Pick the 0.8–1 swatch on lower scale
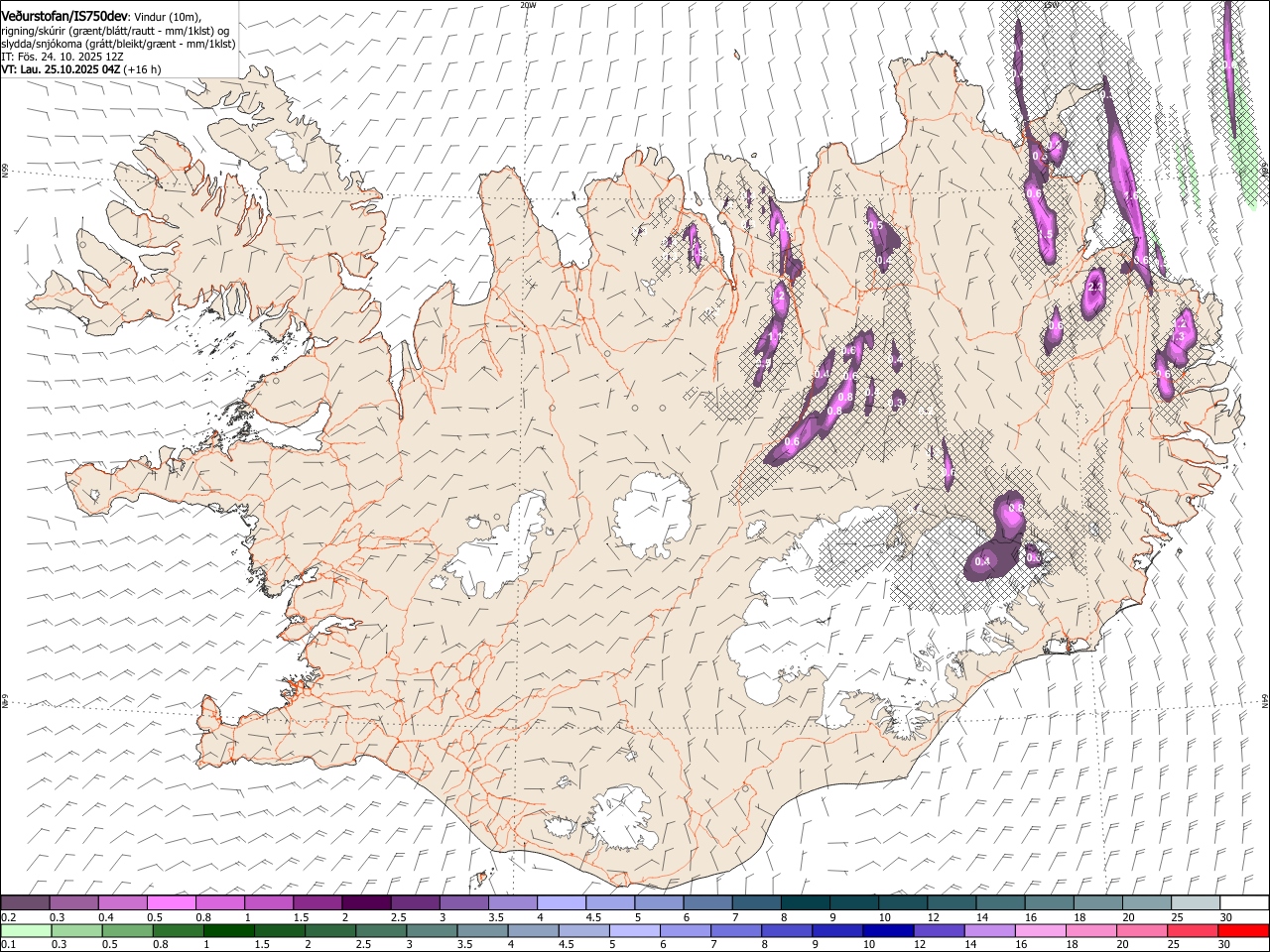The image size is (1270, 952). click(x=179, y=930)
